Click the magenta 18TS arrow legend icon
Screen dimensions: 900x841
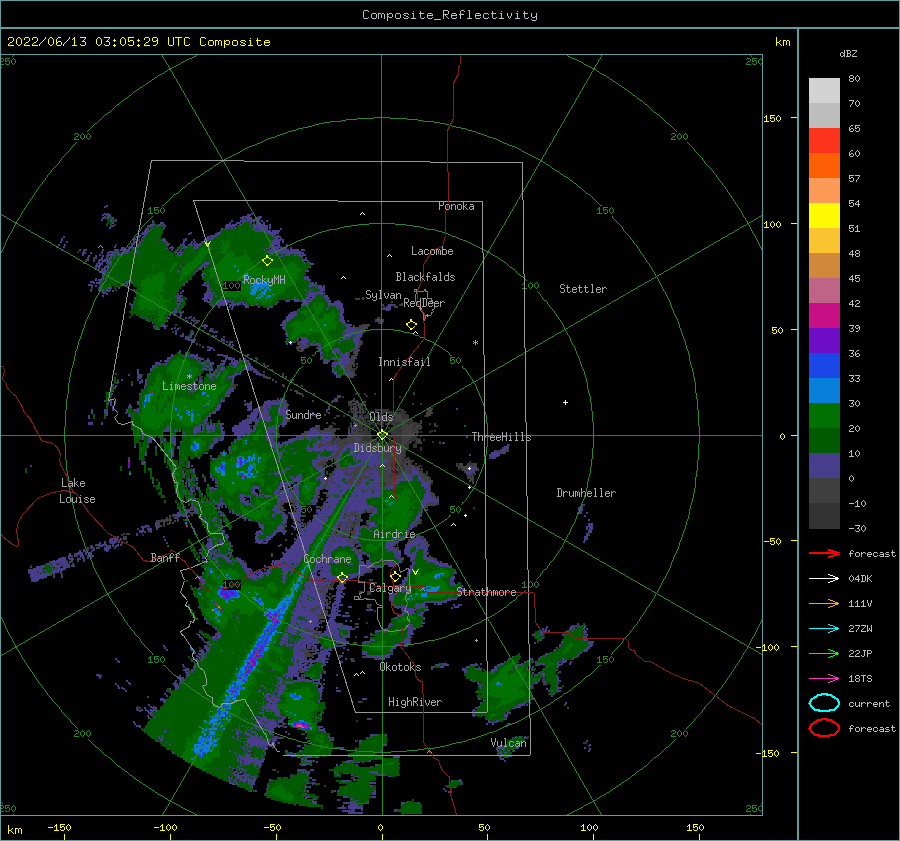[824, 679]
